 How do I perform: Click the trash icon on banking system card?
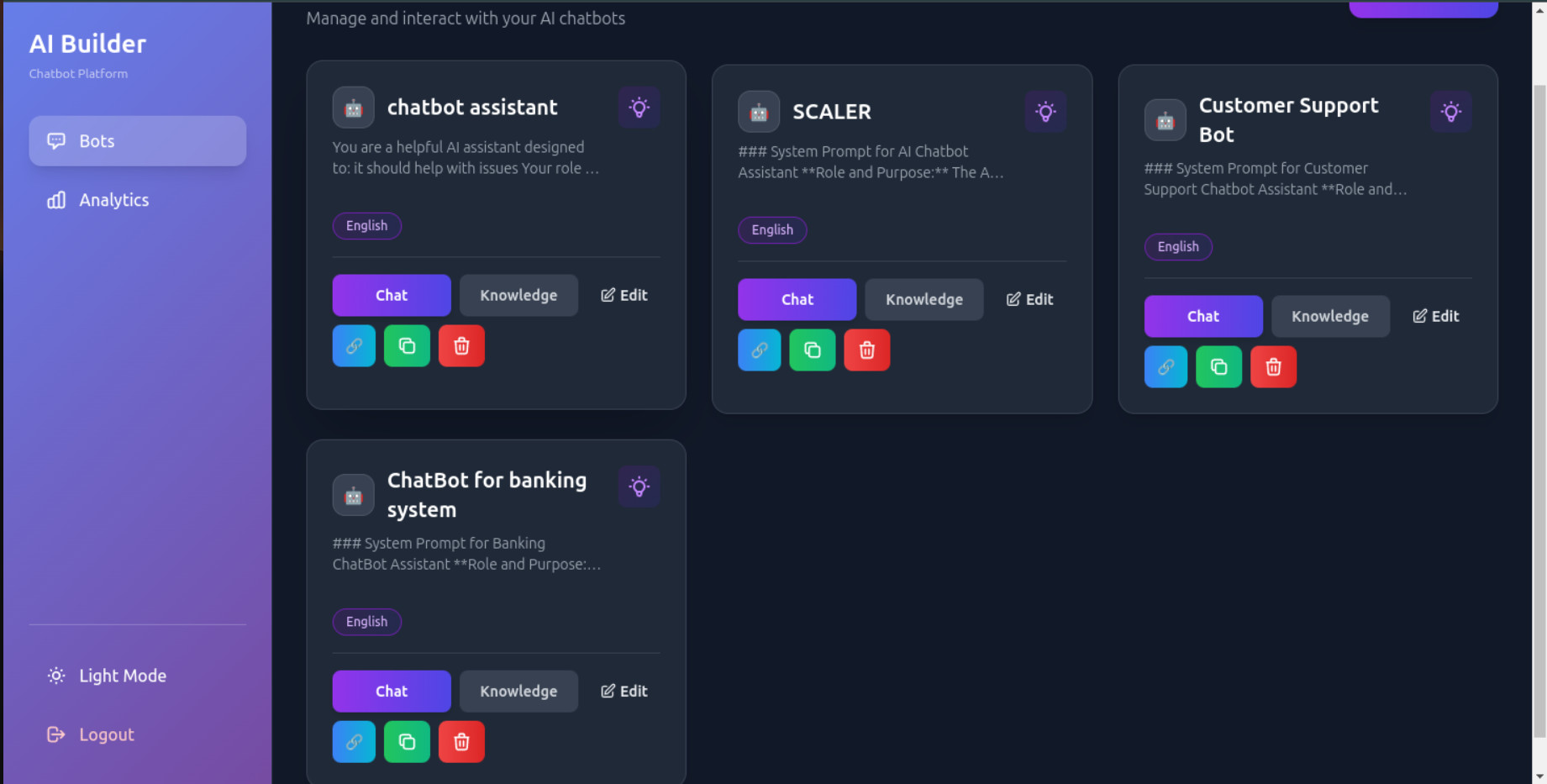[x=461, y=742]
